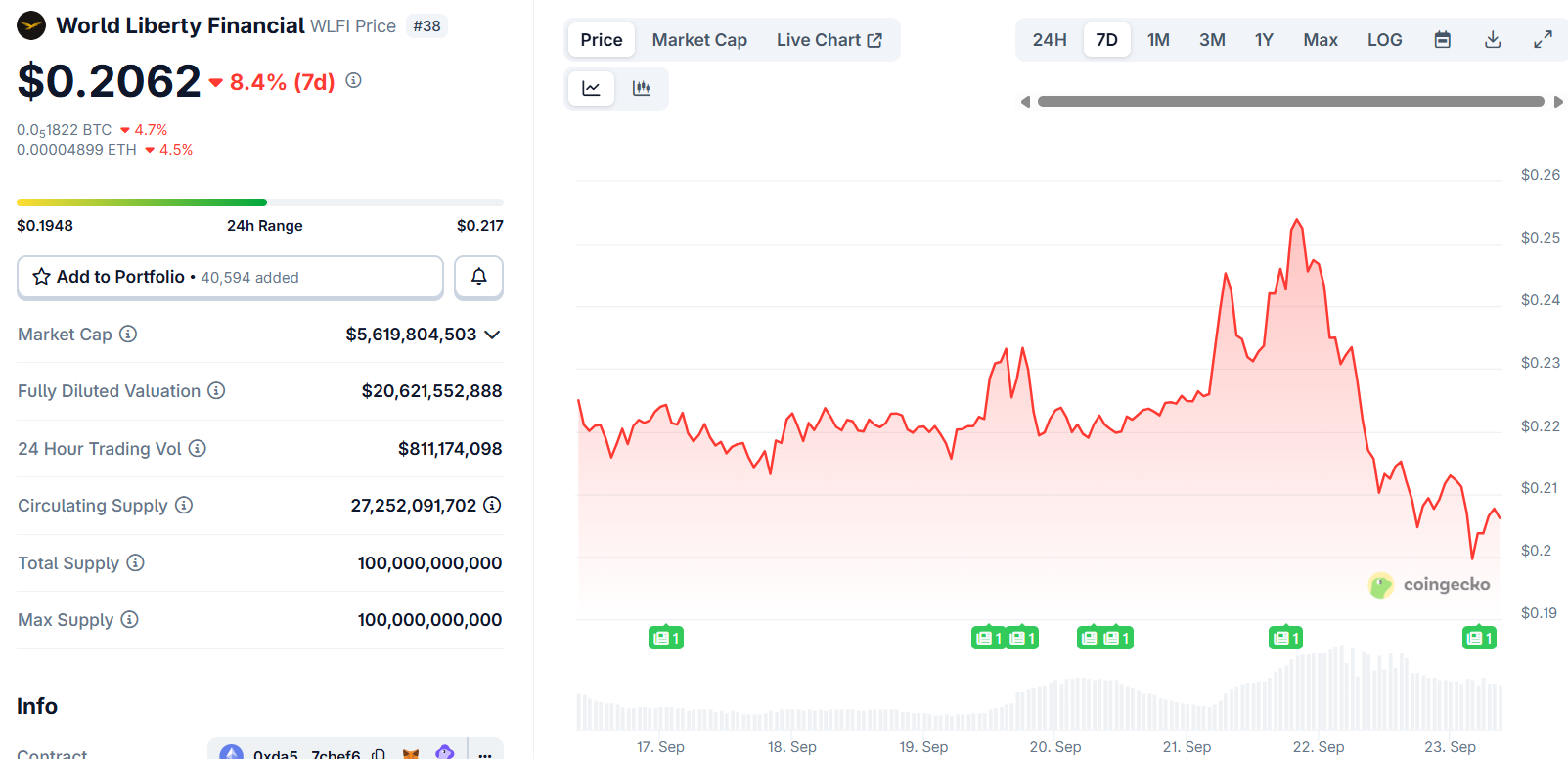The width and height of the screenshot is (1568, 759).
Task: Select the Max time range
Action: 1321,40
